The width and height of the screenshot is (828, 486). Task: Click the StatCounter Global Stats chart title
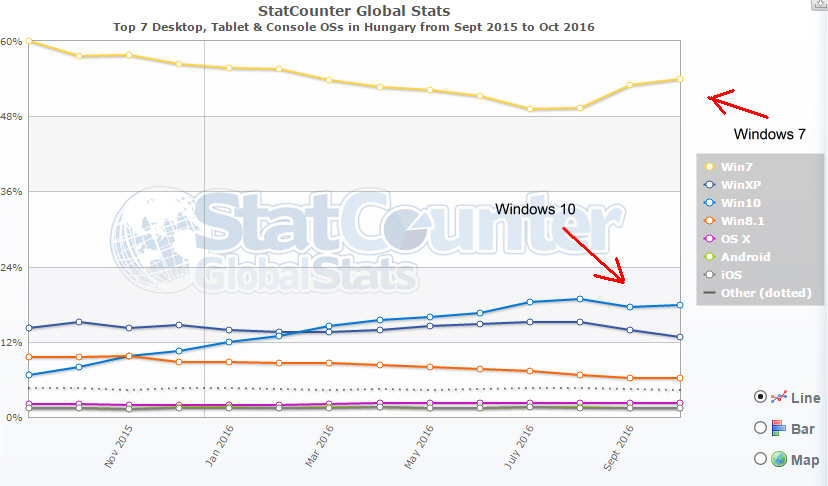[353, 11]
